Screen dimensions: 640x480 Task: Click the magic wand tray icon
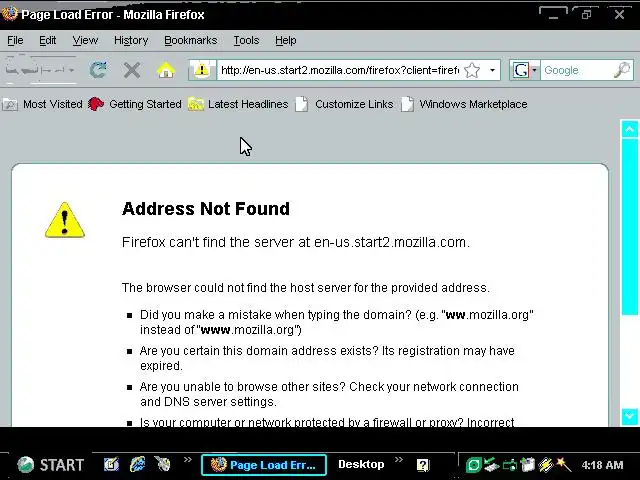click(563, 464)
